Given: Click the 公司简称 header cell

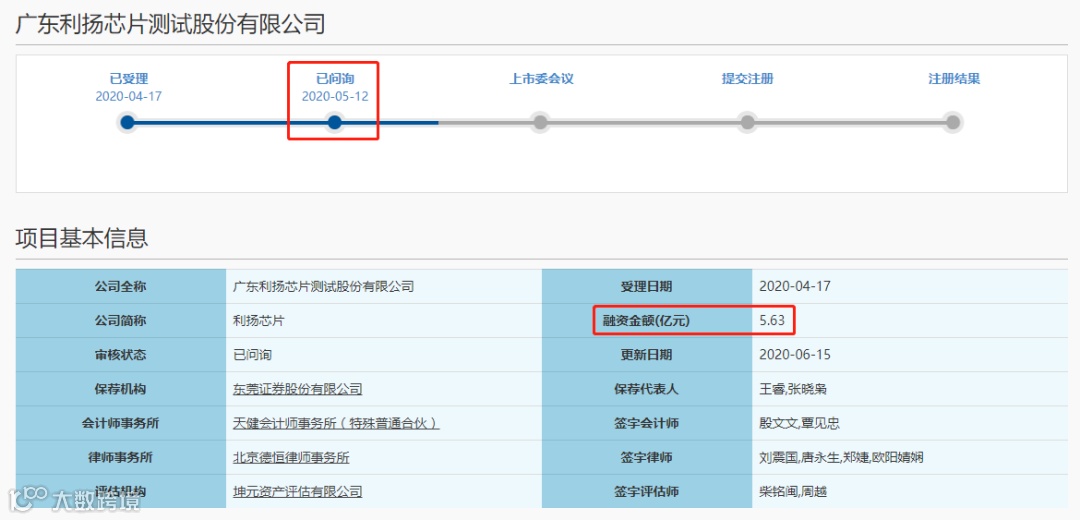Looking at the screenshot, I should tap(121, 320).
